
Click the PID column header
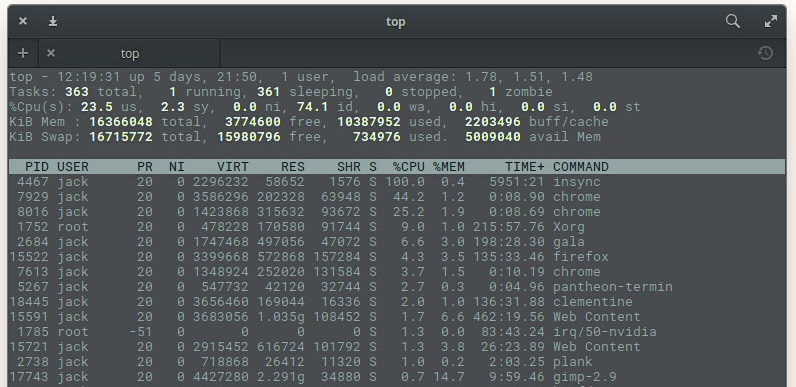pyautogui.click(x=37, y=167)
